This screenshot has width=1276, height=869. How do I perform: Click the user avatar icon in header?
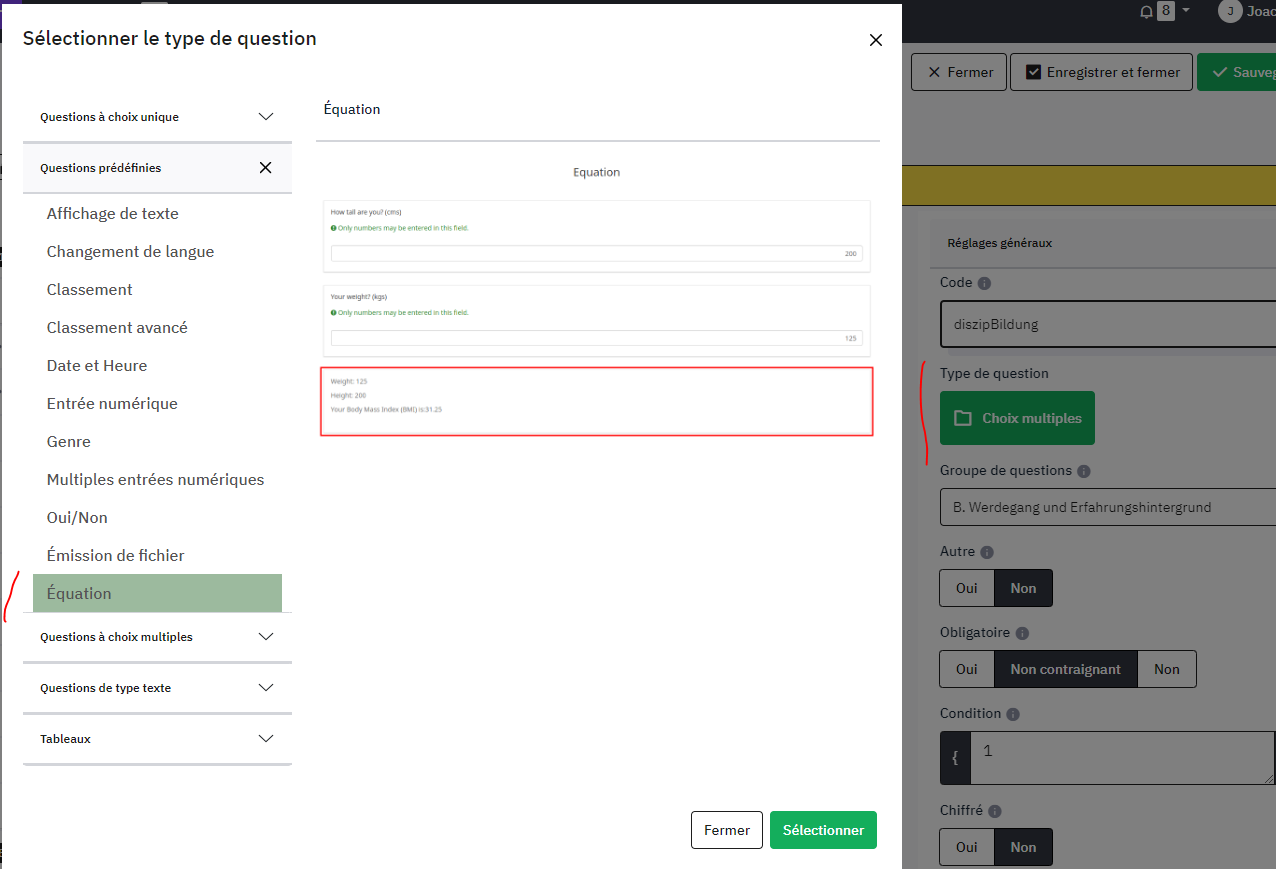tap(1229, 12)
